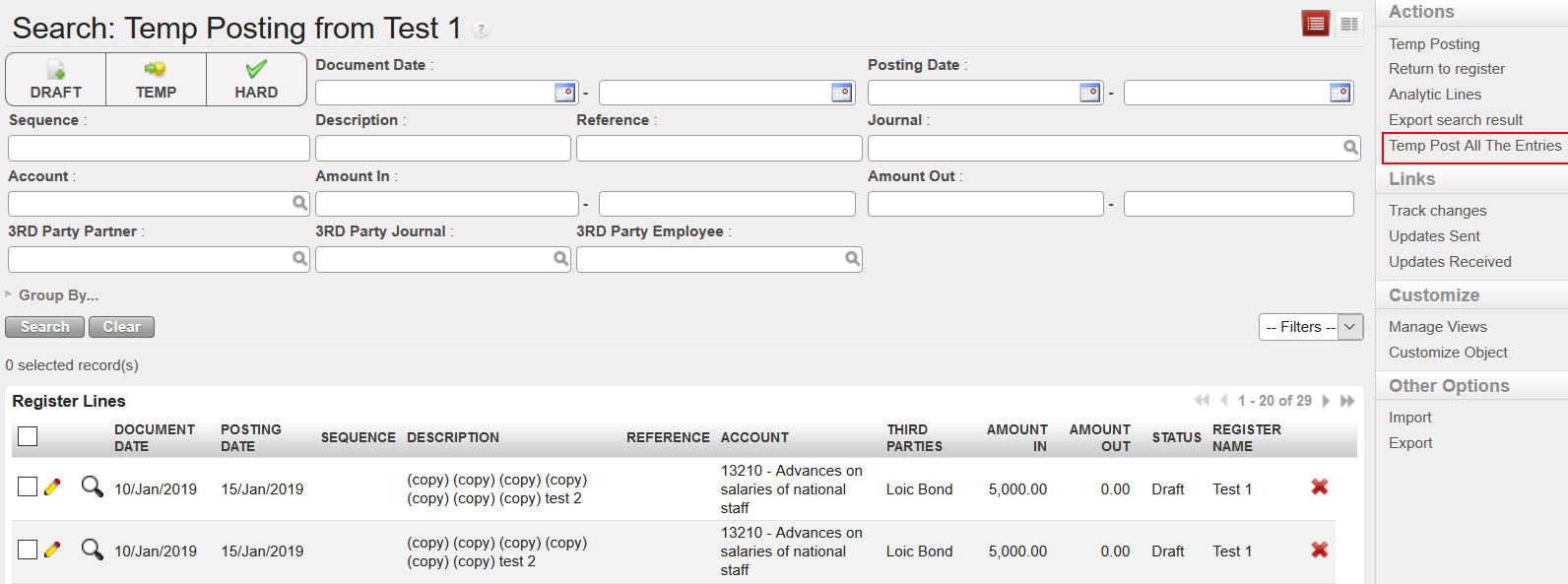
Task: Click the Journal field search magnifier
Action: coord(1350,148)
